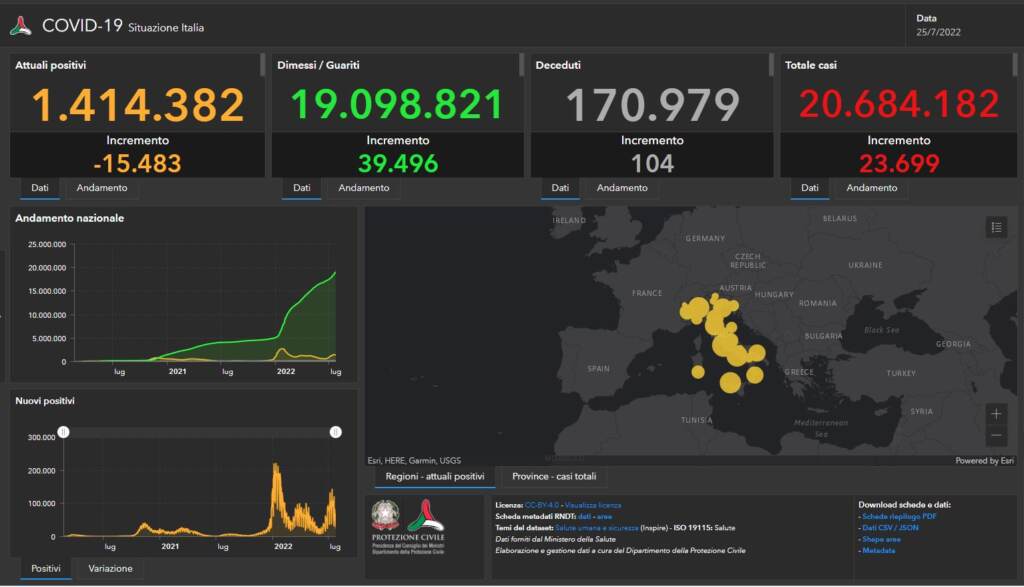Switch to Andamento tab under Dimessi / Guariti
The height and width of the screenshot is (587, 1024).
tap(364, 188)
